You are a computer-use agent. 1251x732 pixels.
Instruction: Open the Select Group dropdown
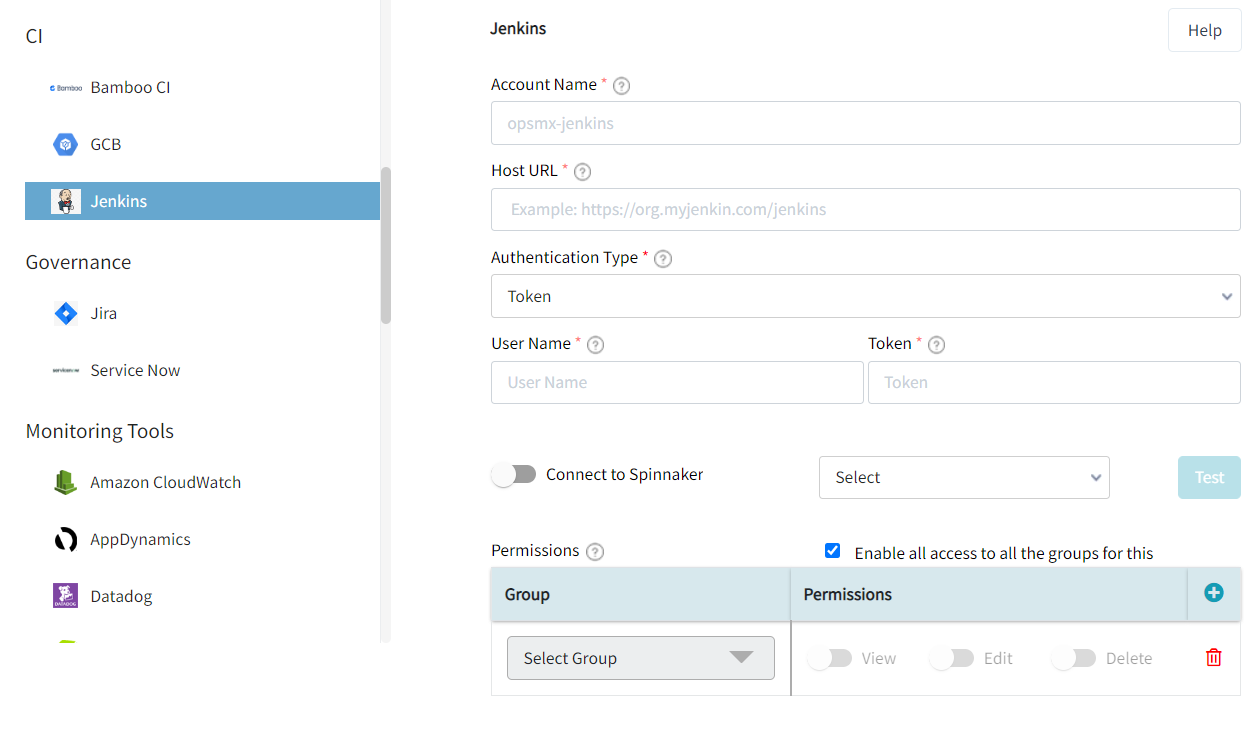(x=640, y=657)
